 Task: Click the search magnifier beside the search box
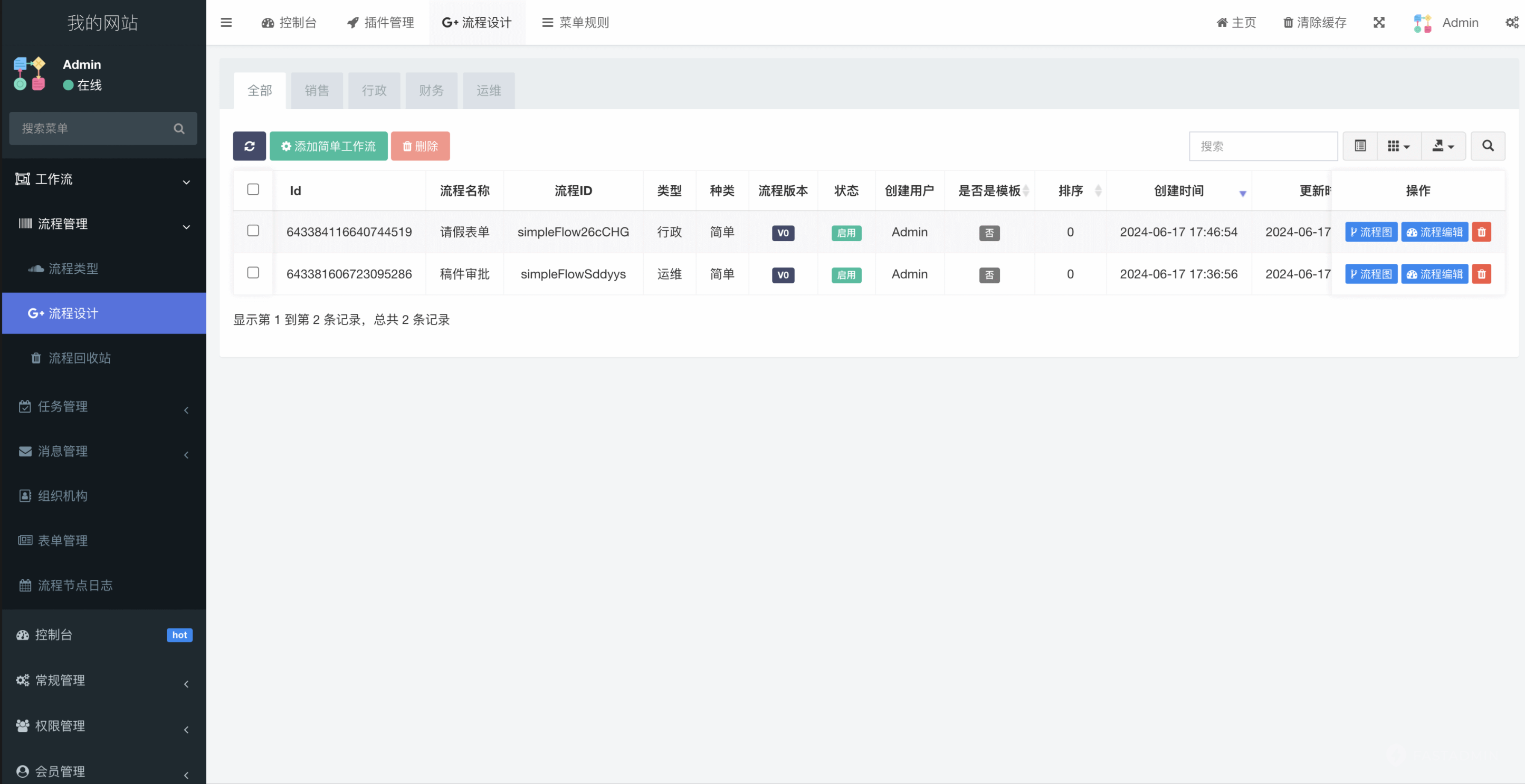pos(1488,146)
